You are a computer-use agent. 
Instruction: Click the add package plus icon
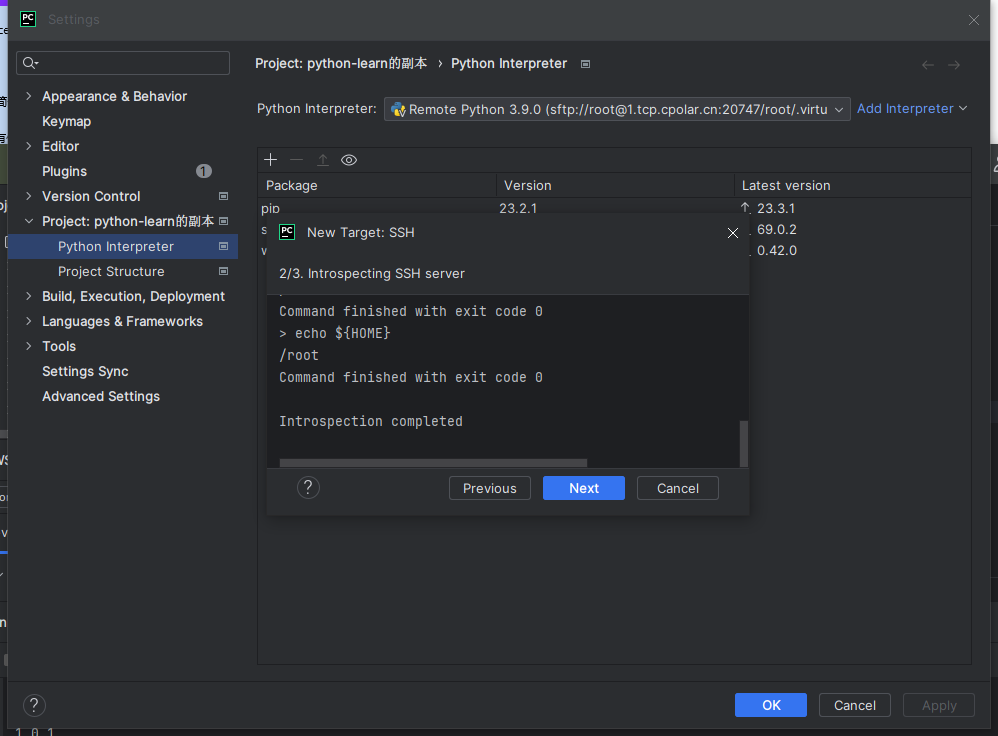270,160
